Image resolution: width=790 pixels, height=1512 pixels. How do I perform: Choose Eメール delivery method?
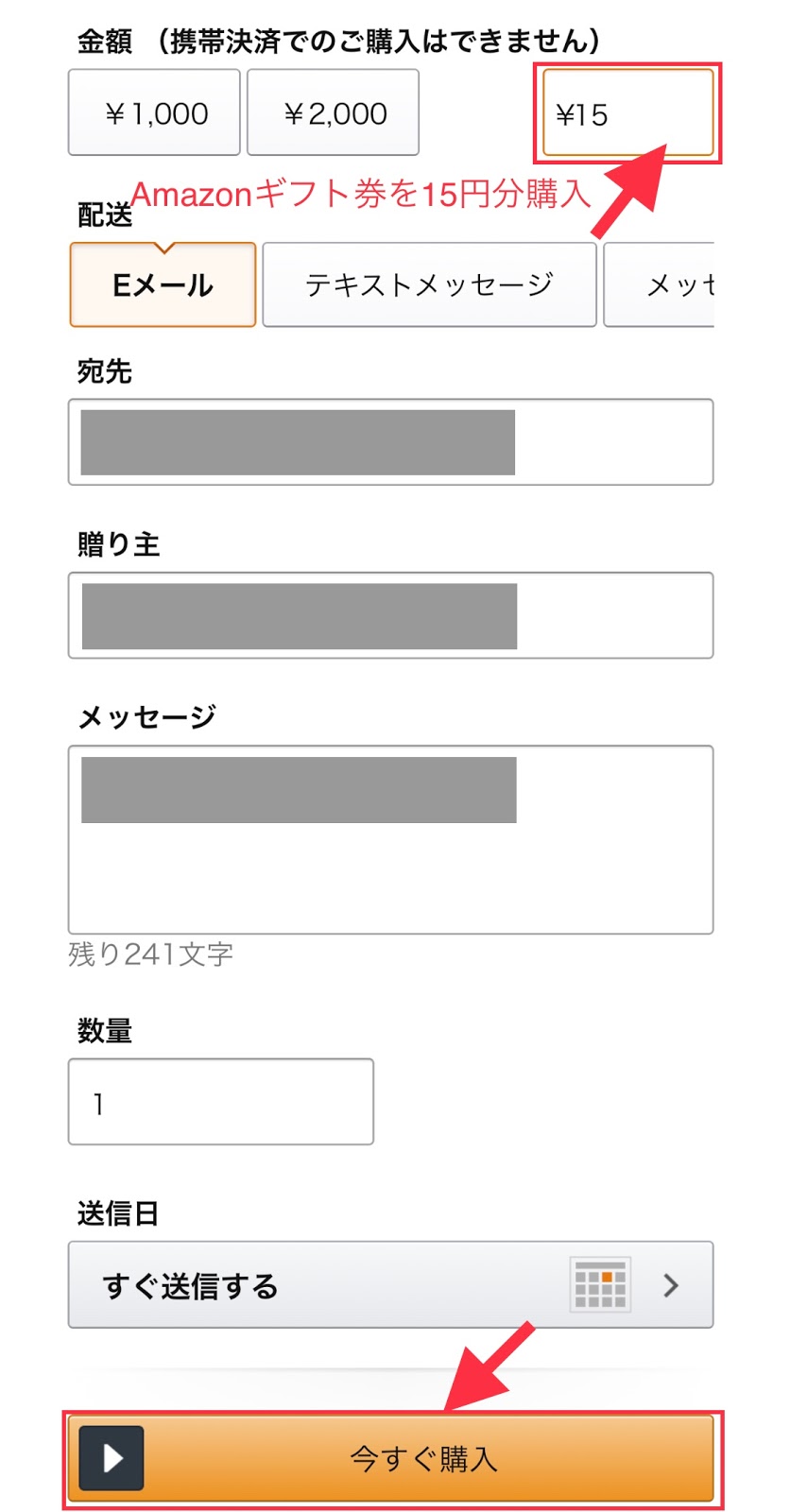pos(163,284)
